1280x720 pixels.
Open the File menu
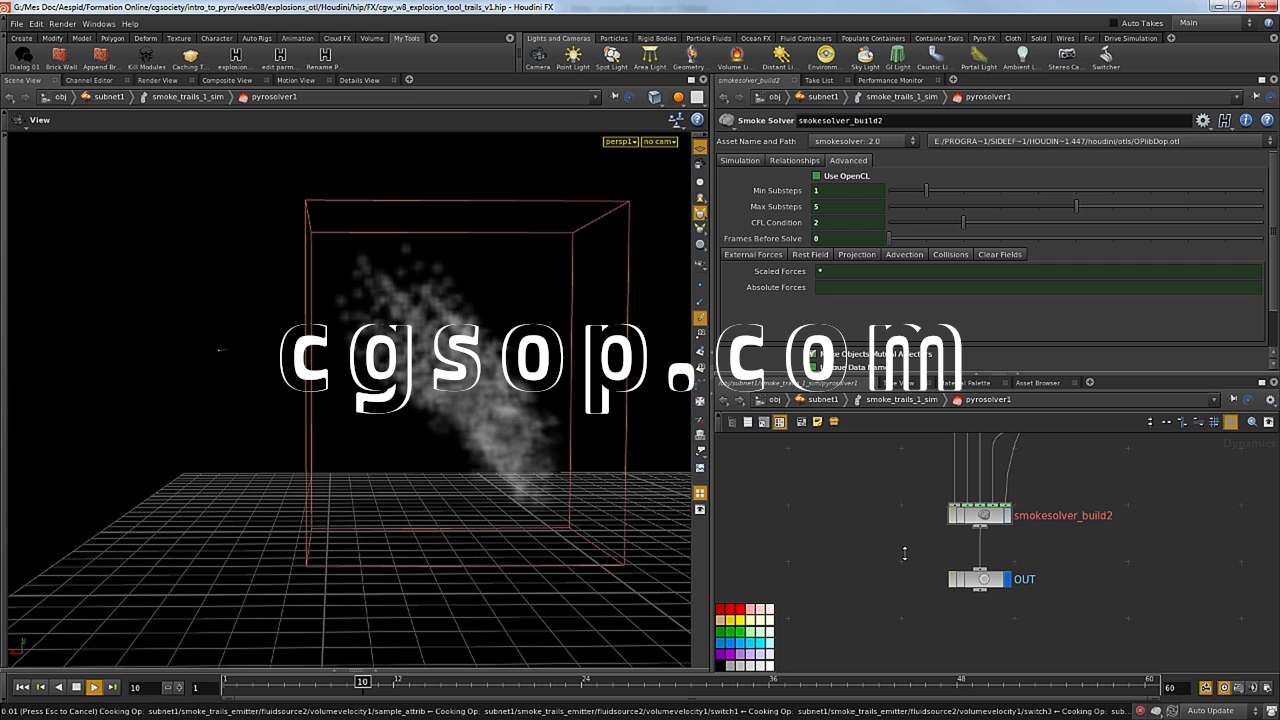click(x=17, y=24)
